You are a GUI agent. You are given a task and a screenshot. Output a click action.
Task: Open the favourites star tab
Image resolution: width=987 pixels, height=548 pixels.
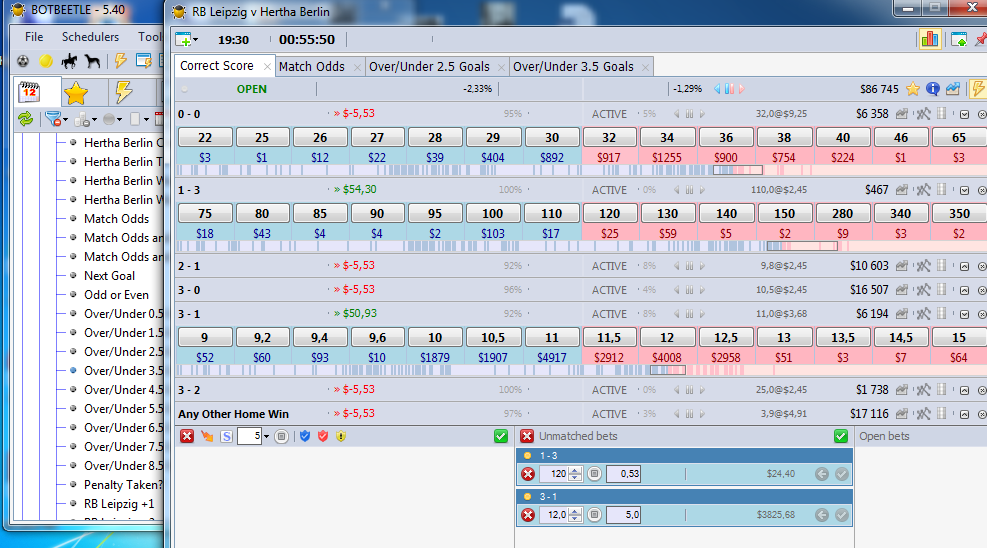tap(76, 93)
